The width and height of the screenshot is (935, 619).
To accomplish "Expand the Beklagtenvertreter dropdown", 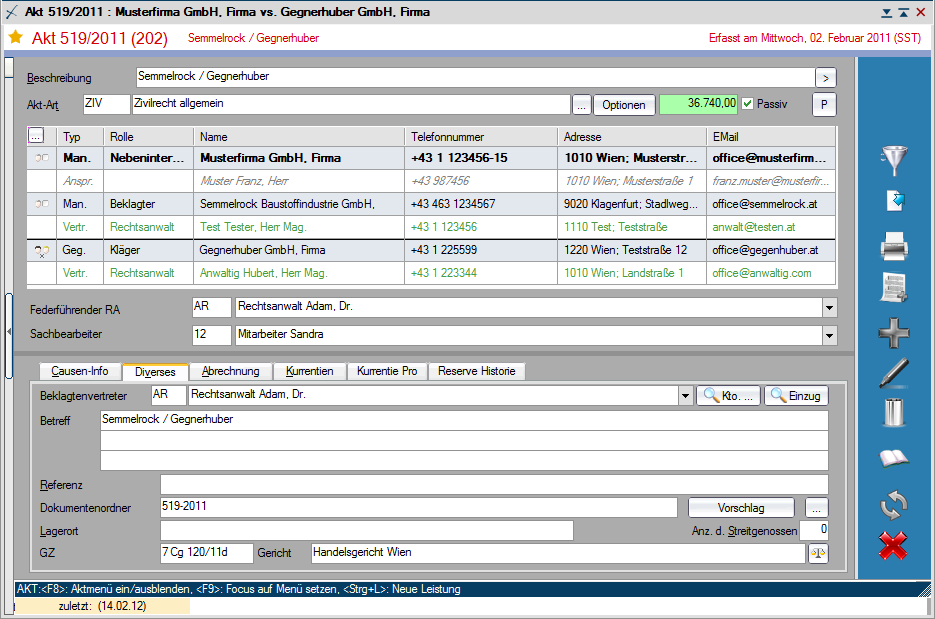I will coord(685,396).
